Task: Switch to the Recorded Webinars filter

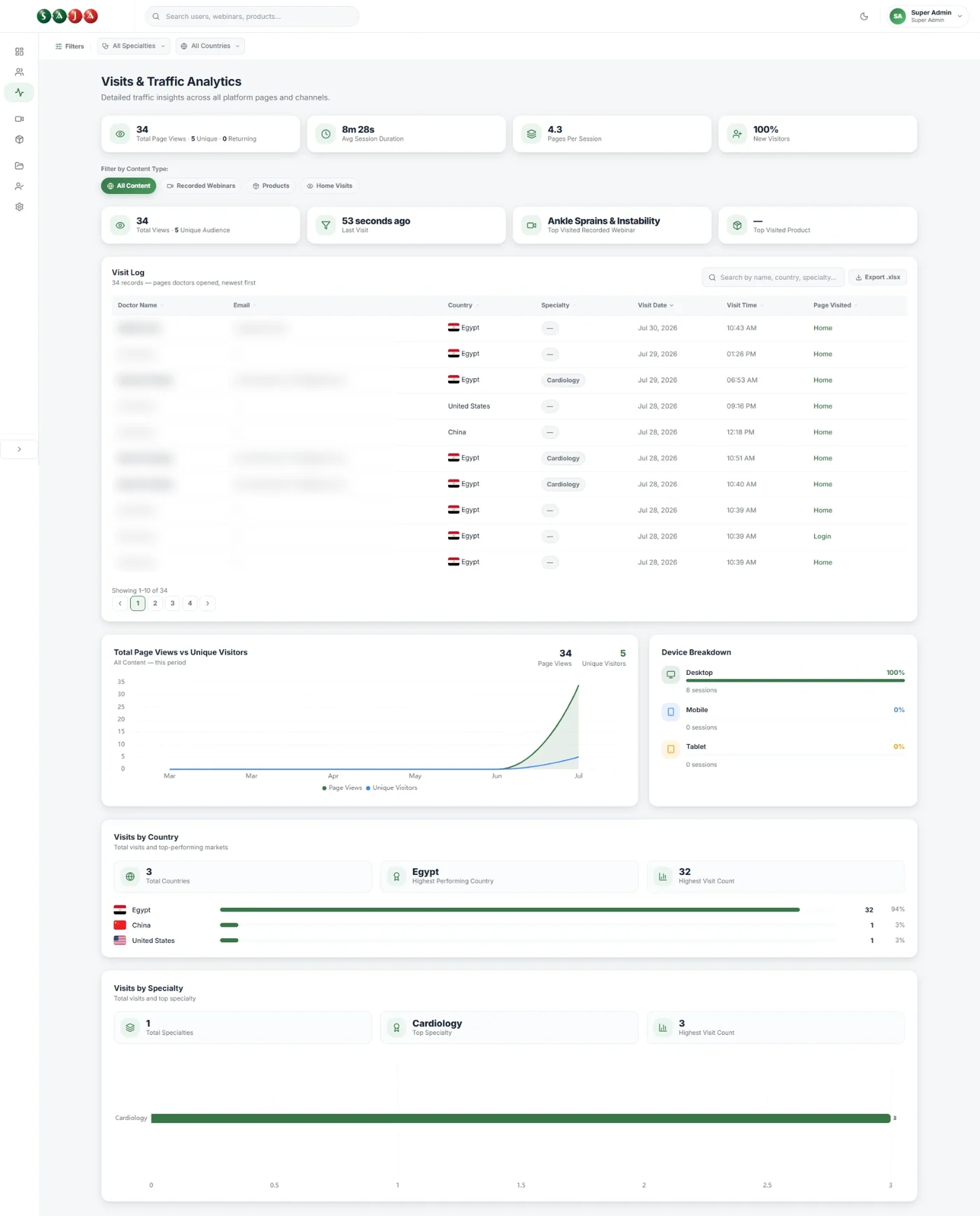Action: point(201,186)
